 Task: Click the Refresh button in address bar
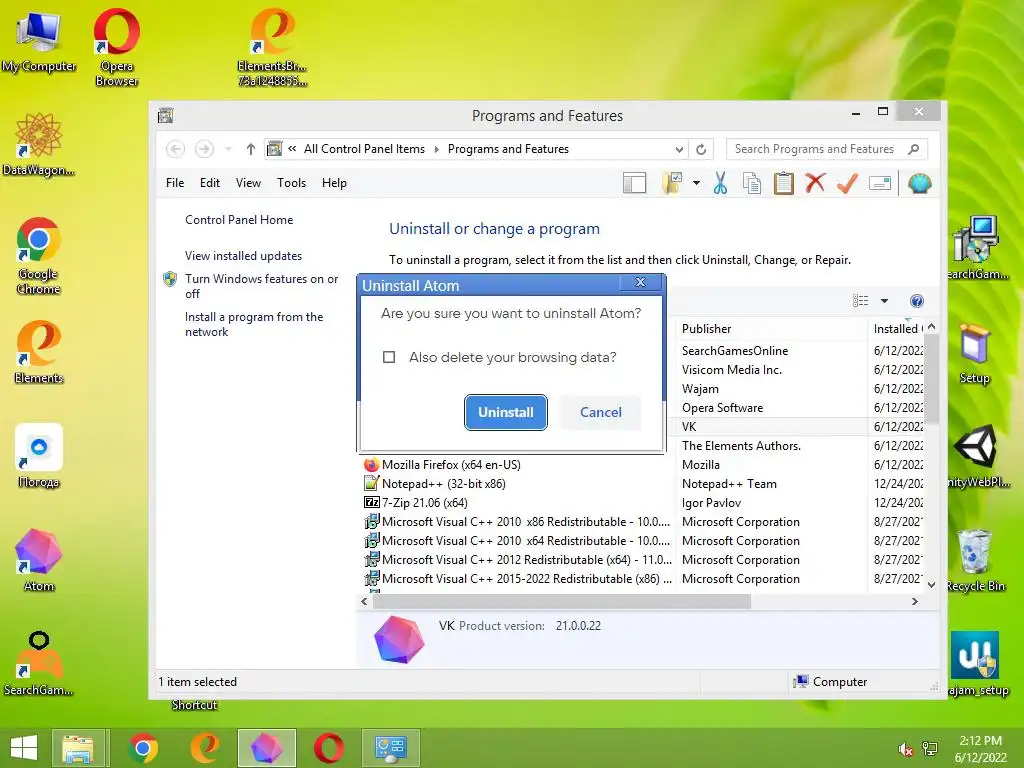tap(701, 149)
